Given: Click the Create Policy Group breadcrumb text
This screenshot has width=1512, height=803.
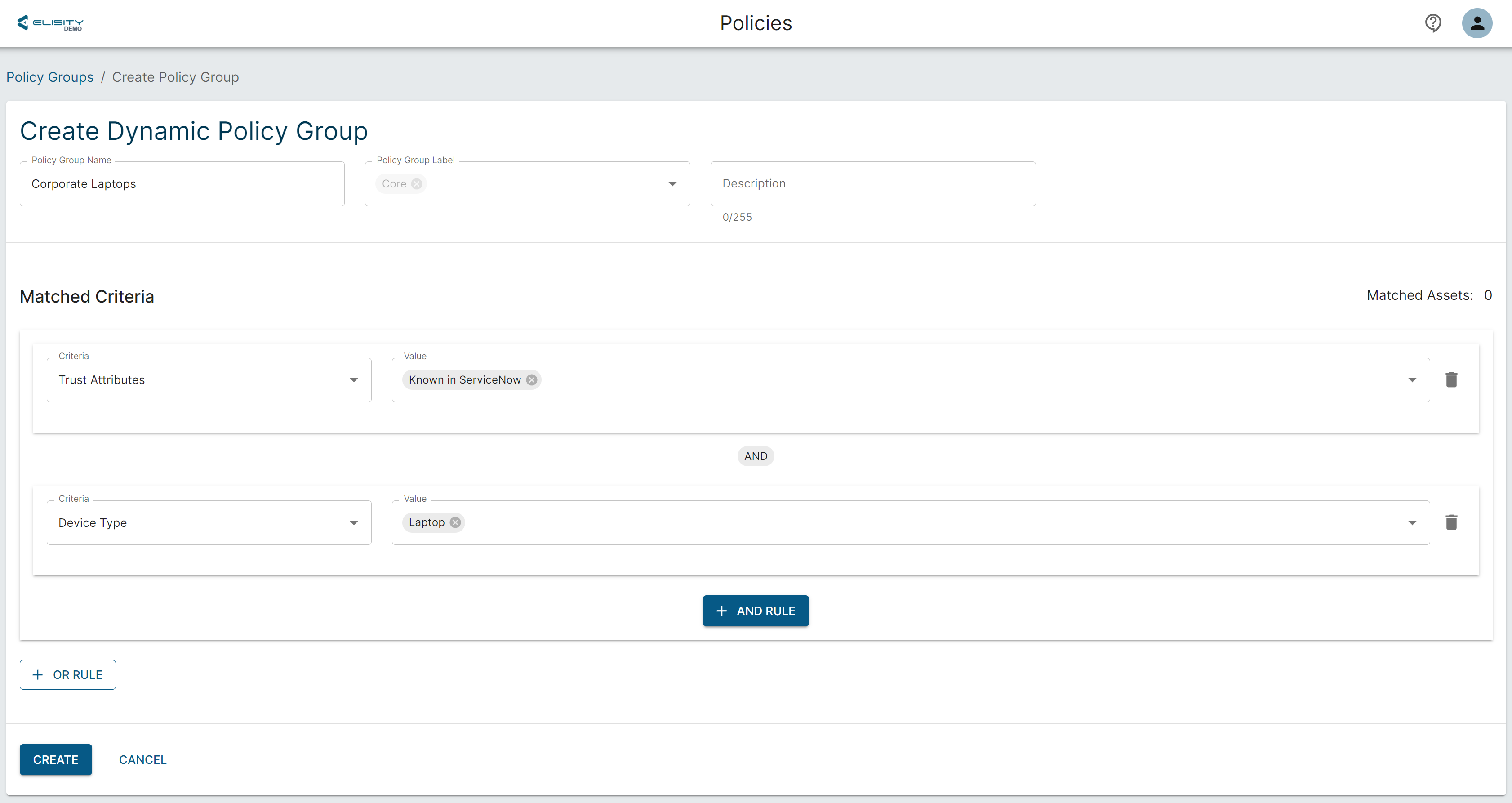Looking at the screenshot, I should click(x=175, y=77).
